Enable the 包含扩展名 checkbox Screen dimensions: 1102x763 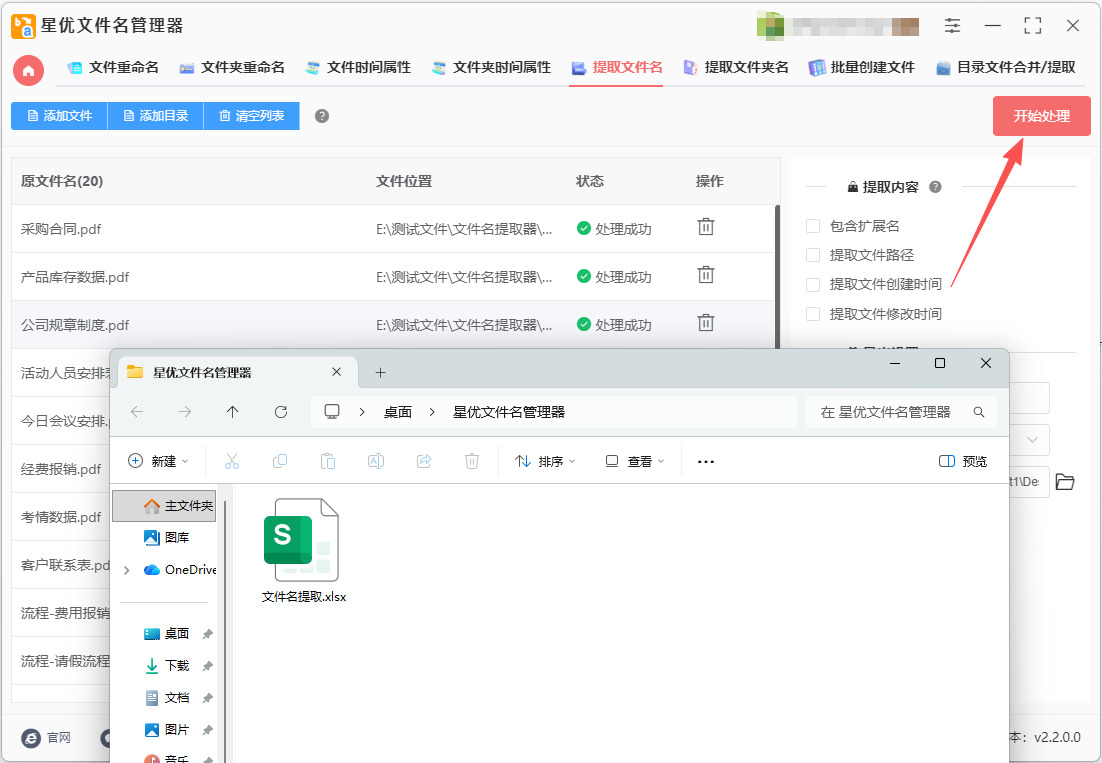point(813,226)
